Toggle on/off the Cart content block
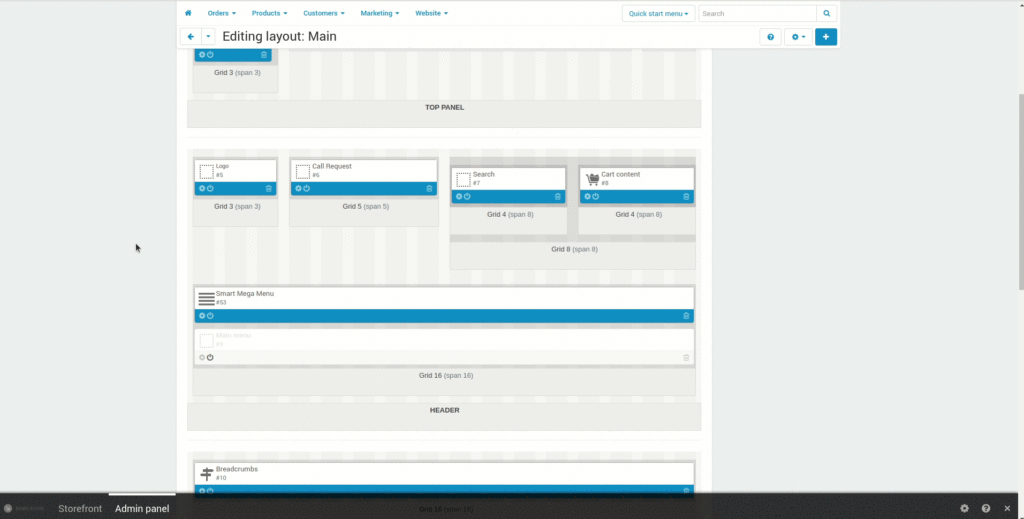The width and height of the screenshot is (1024, 519). click(x=596, y=196)
